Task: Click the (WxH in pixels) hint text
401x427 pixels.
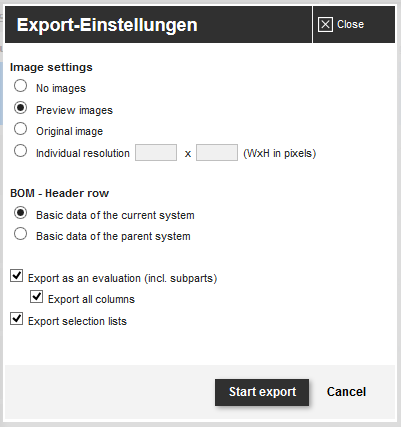Action: 280,153
